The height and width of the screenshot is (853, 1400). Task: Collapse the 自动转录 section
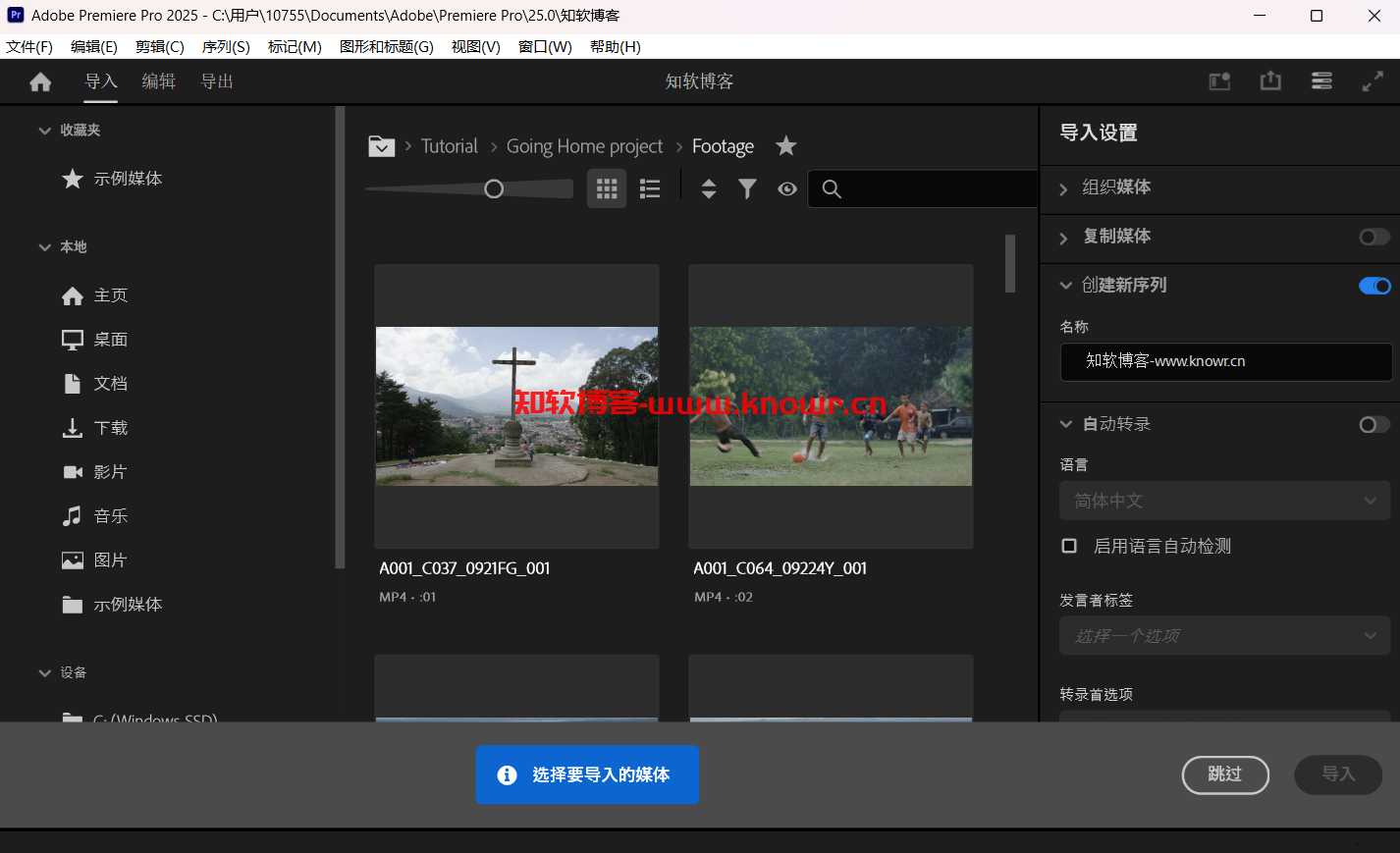[1065, 424]
